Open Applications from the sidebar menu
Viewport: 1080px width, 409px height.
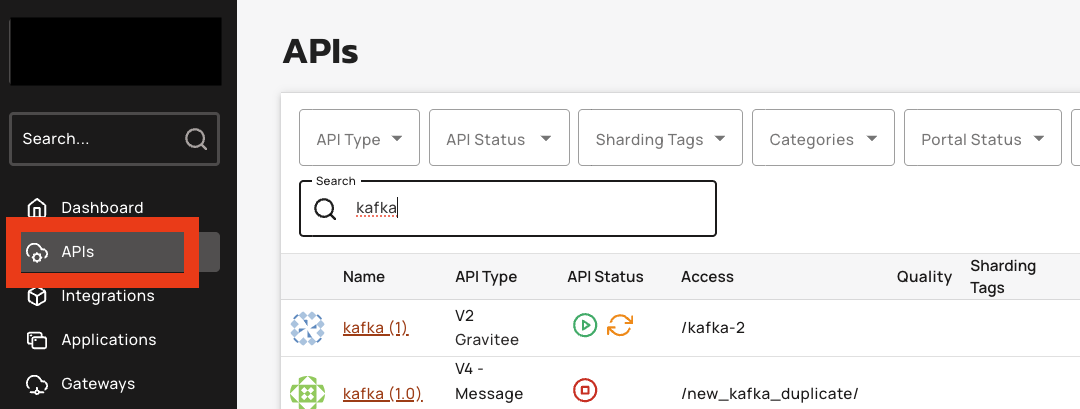(109, 340)
